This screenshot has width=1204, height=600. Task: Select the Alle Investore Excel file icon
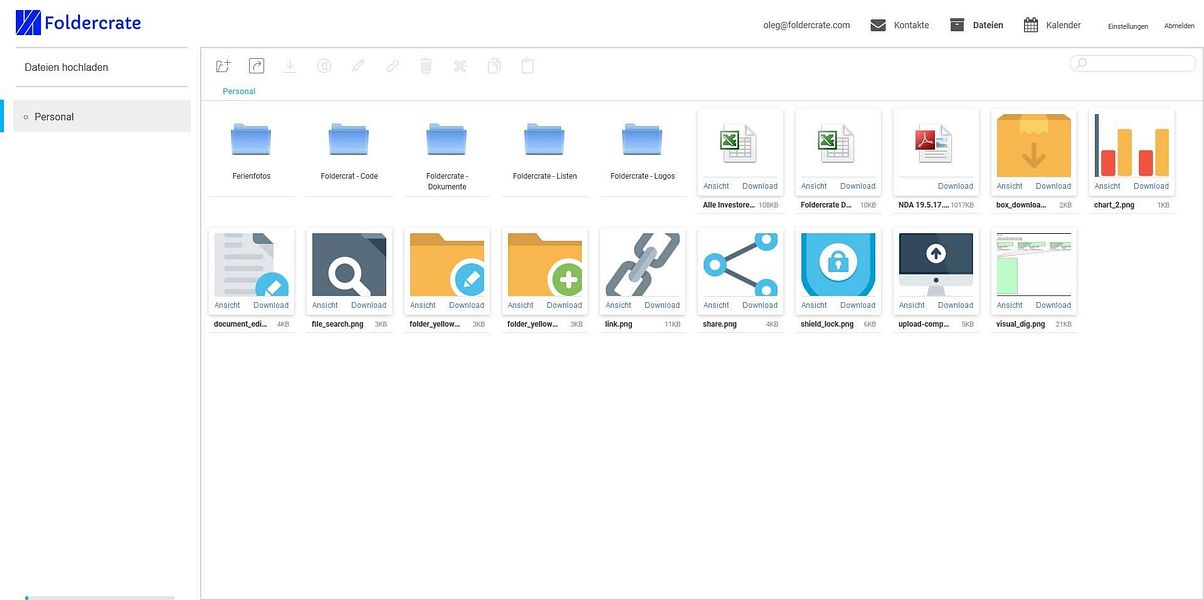point(738,144)
